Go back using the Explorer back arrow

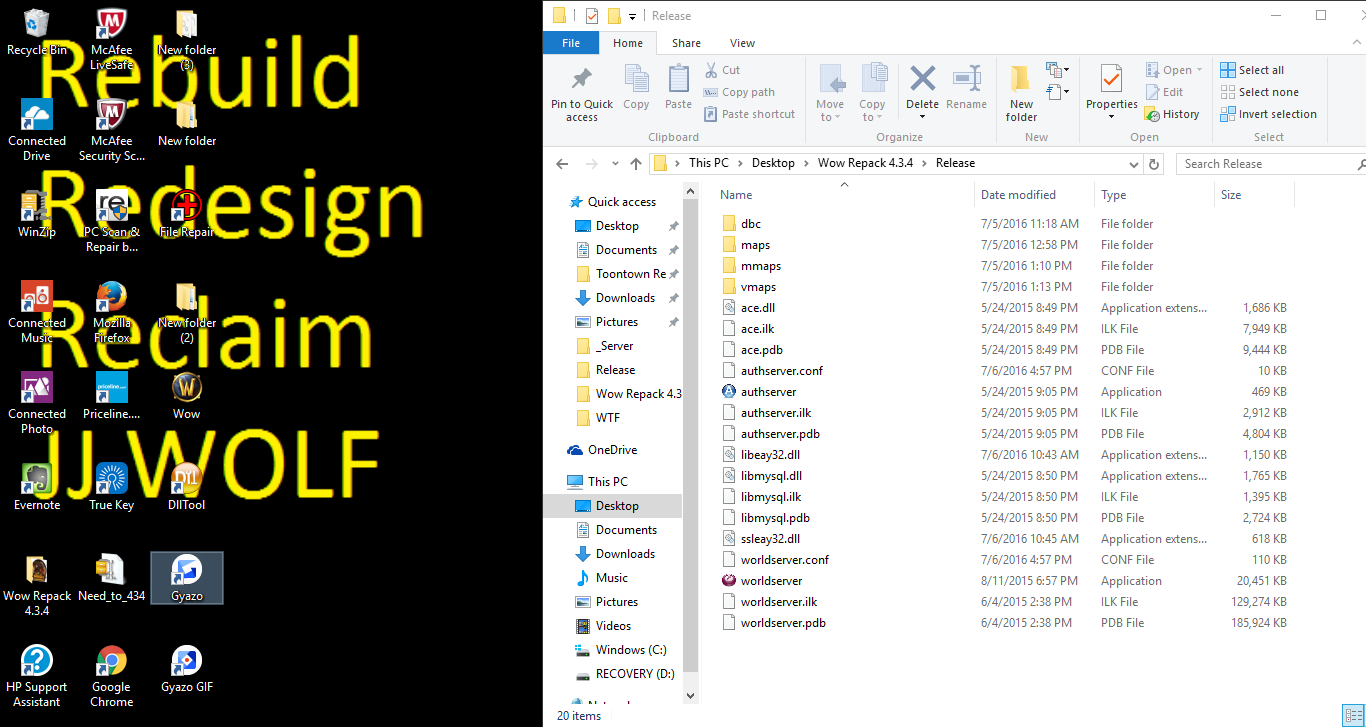[x=562, y=164]
